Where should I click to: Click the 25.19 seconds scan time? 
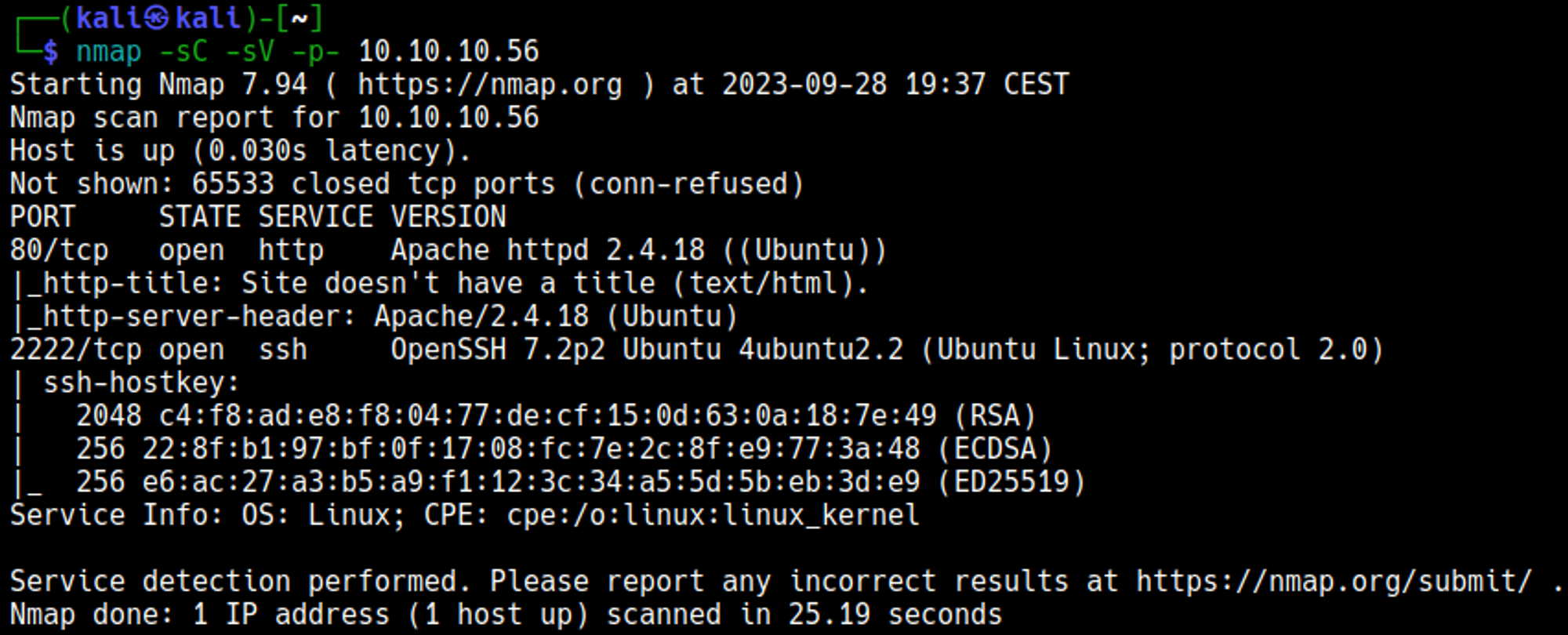click(x=895, y=615)
